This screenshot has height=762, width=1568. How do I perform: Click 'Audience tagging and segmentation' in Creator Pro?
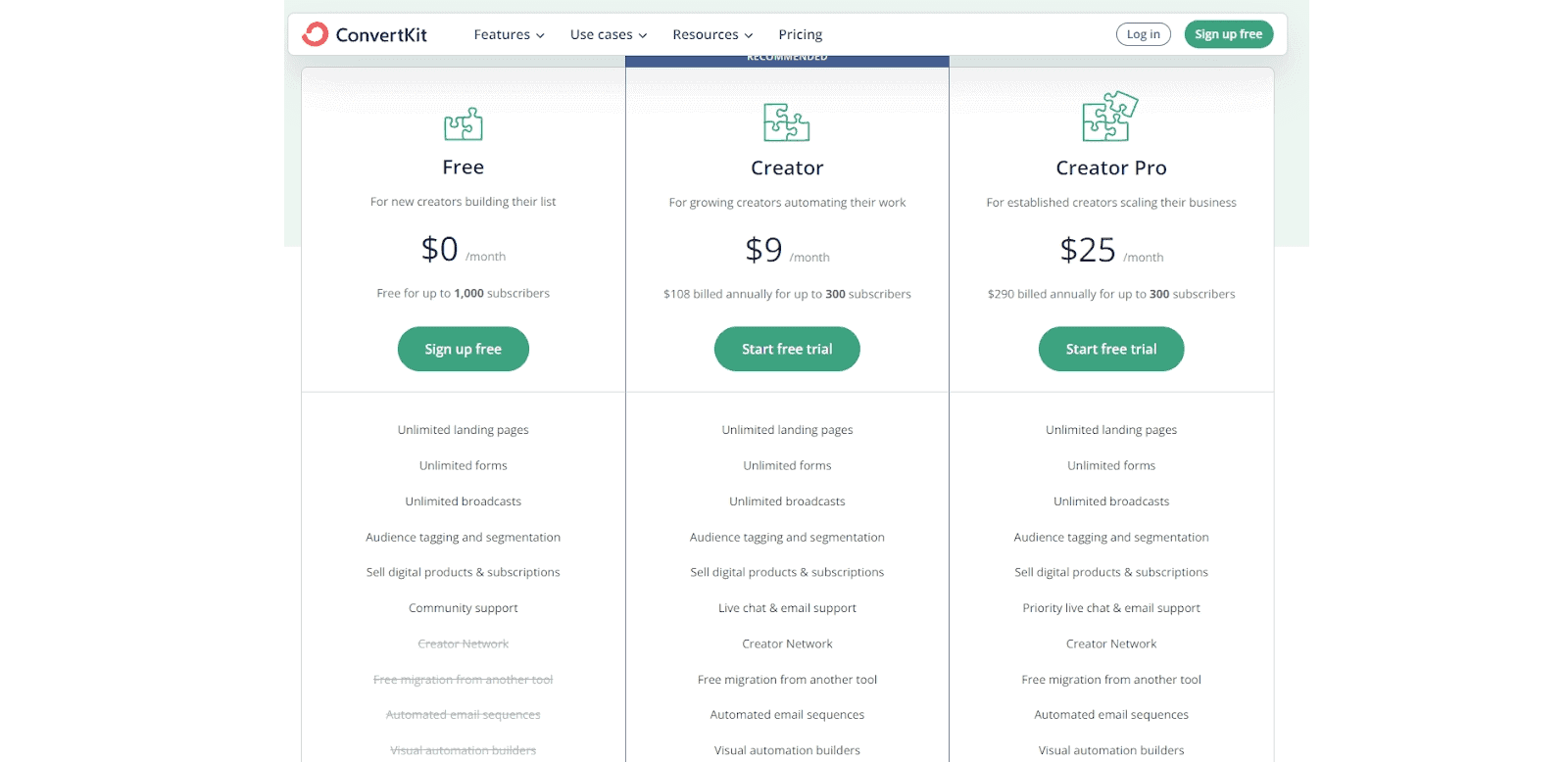click(1111, 538)
